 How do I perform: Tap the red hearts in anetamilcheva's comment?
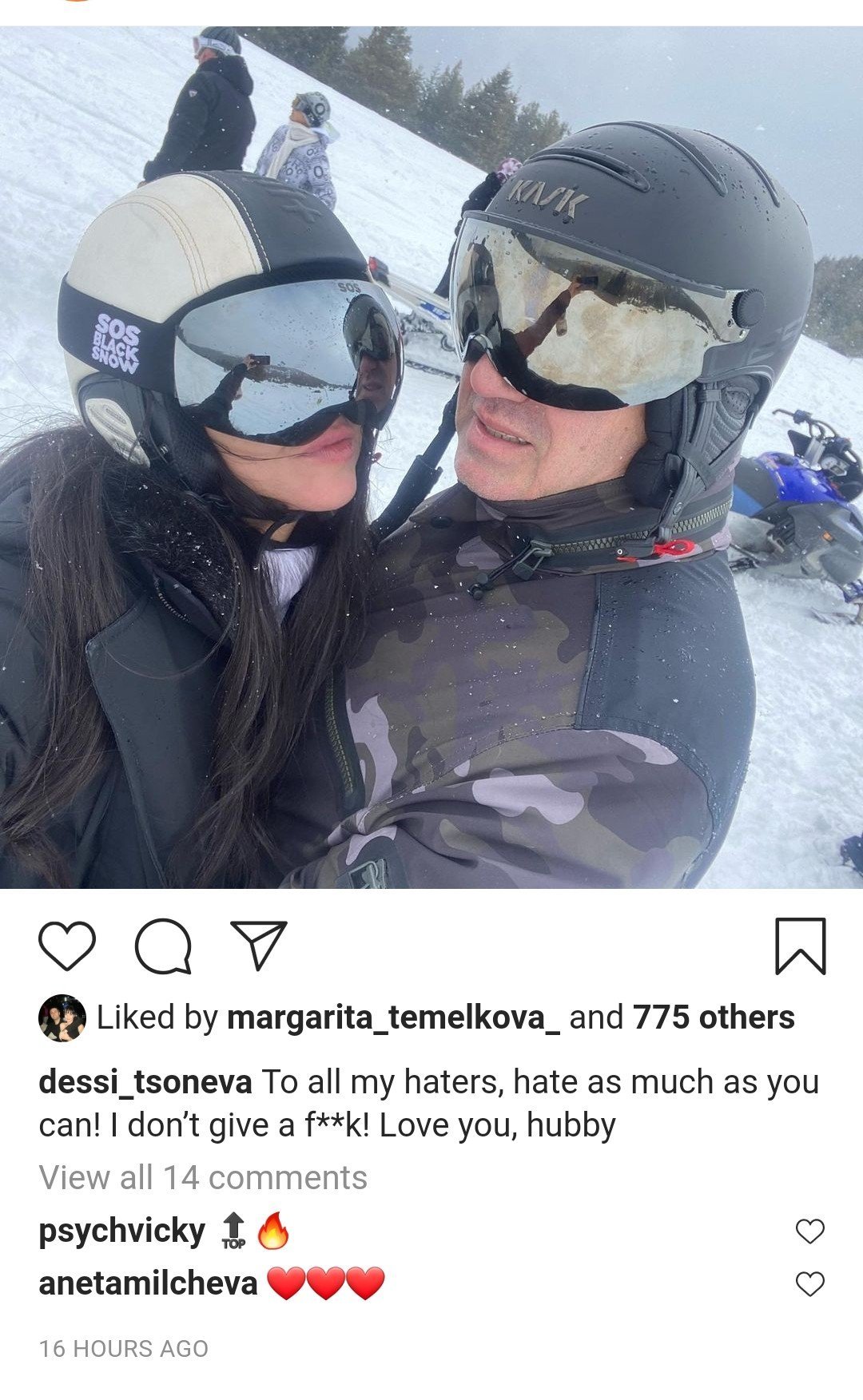pyautogui.click(x=325, y=1283)
